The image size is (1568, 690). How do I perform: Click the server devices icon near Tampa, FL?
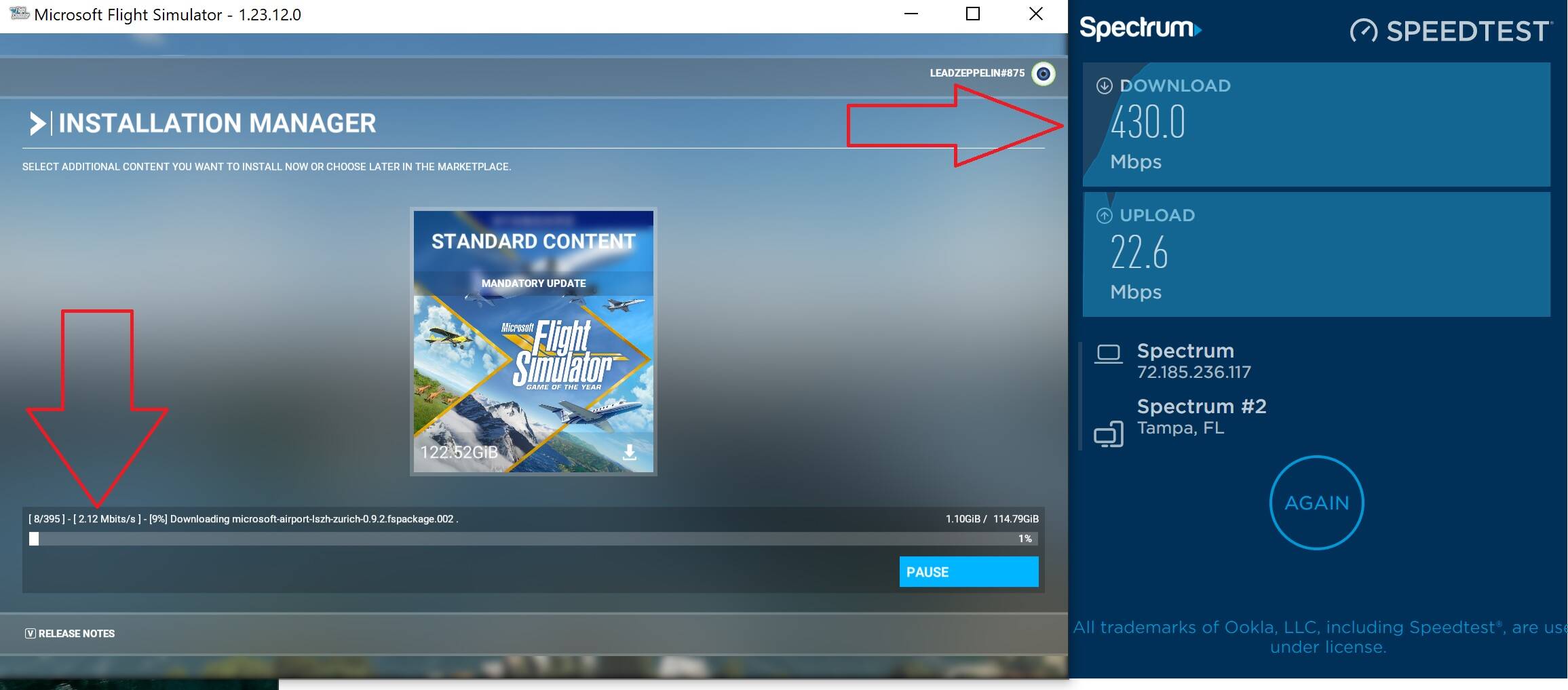point(1108,434)
